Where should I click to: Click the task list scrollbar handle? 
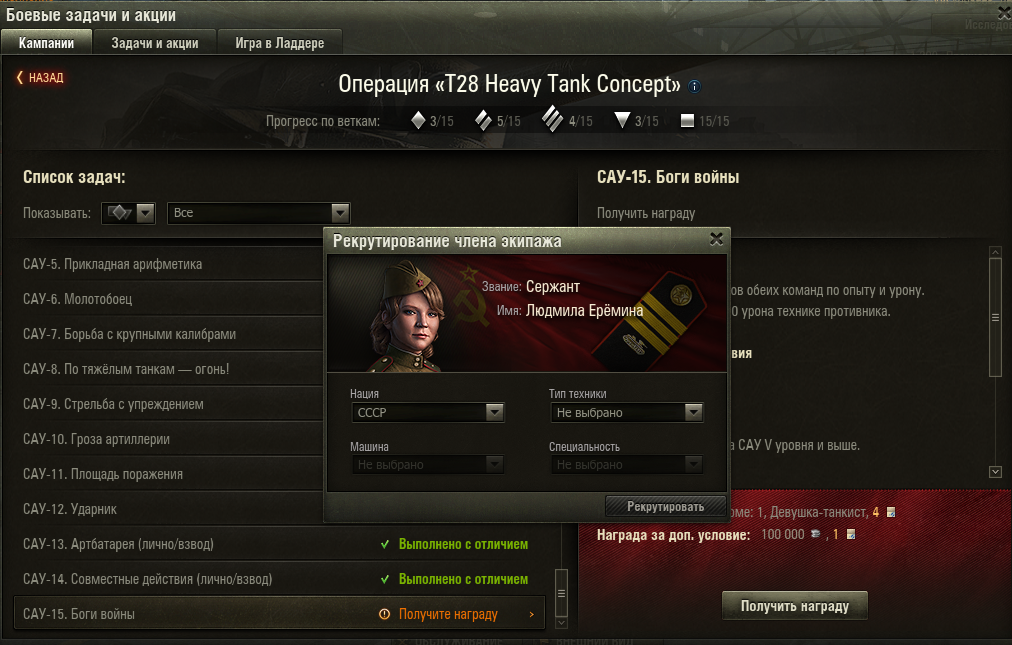[562, 593]
